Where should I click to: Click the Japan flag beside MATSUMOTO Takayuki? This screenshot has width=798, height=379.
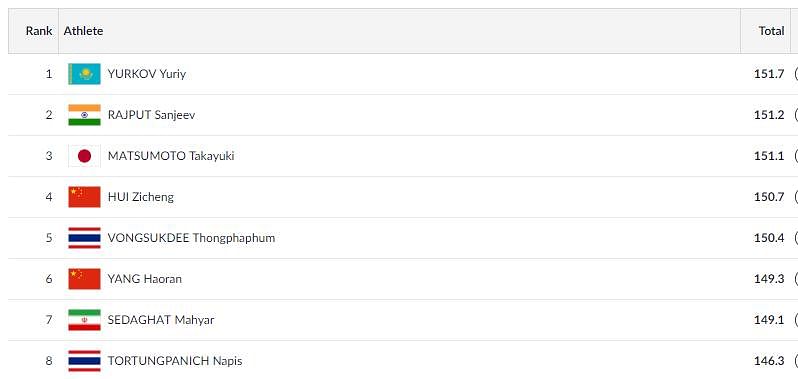[x=84, y=156]
